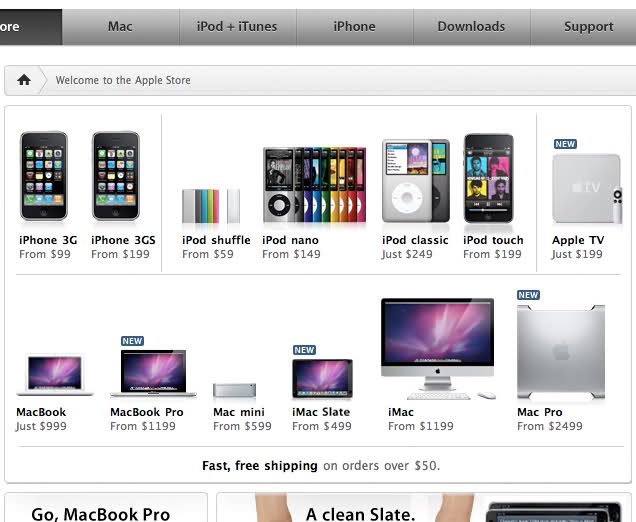The height and width of the screenshot is (522, 636).
Task: Click the NEW badge above iMac Slate
Action: coord(304,350)
